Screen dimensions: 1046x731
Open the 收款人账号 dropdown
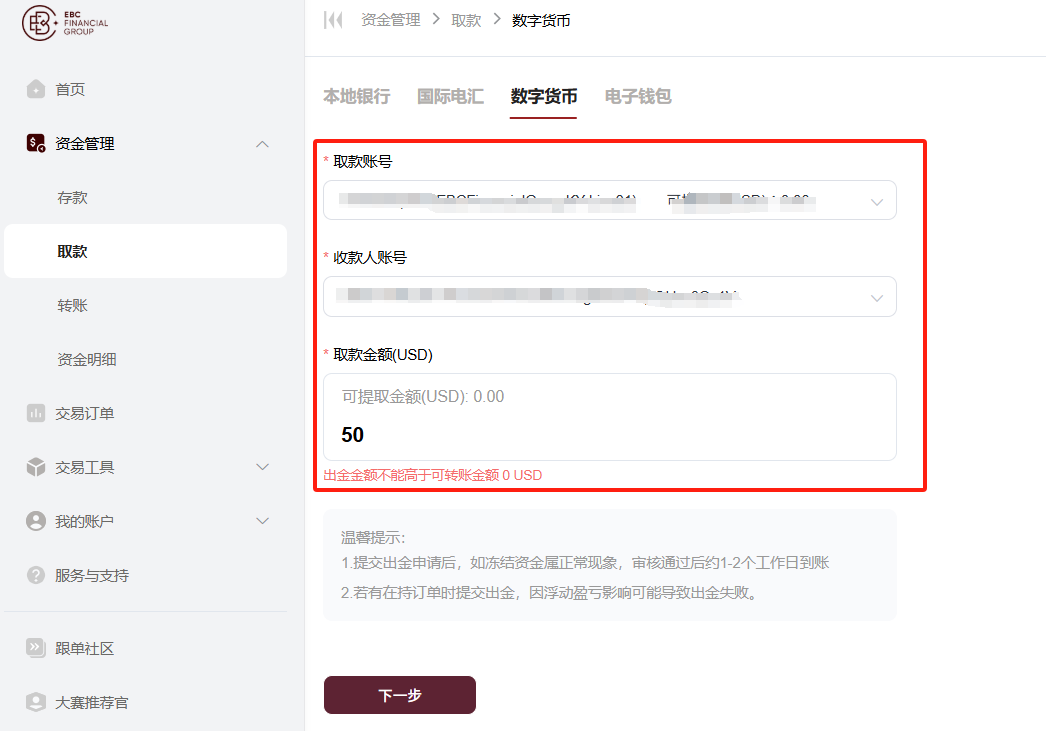[610, 297]
